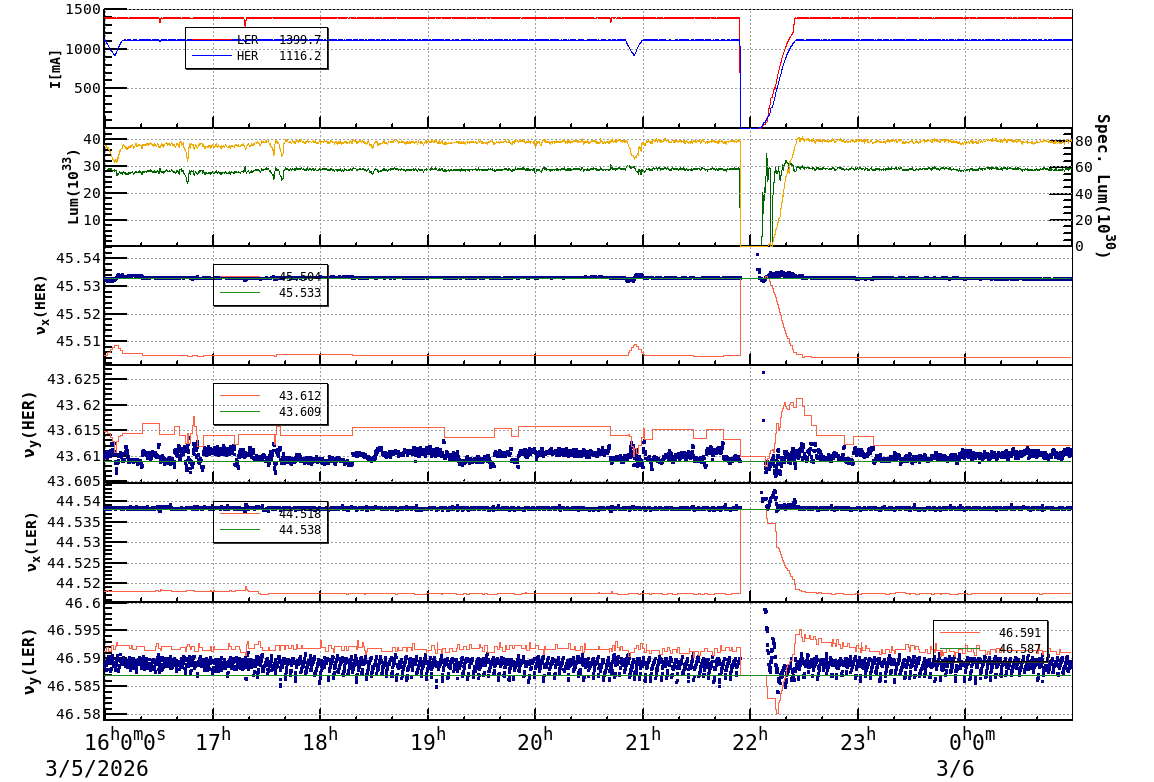Click the 80 specific luminosity tick

click(x=1084, y=141)
